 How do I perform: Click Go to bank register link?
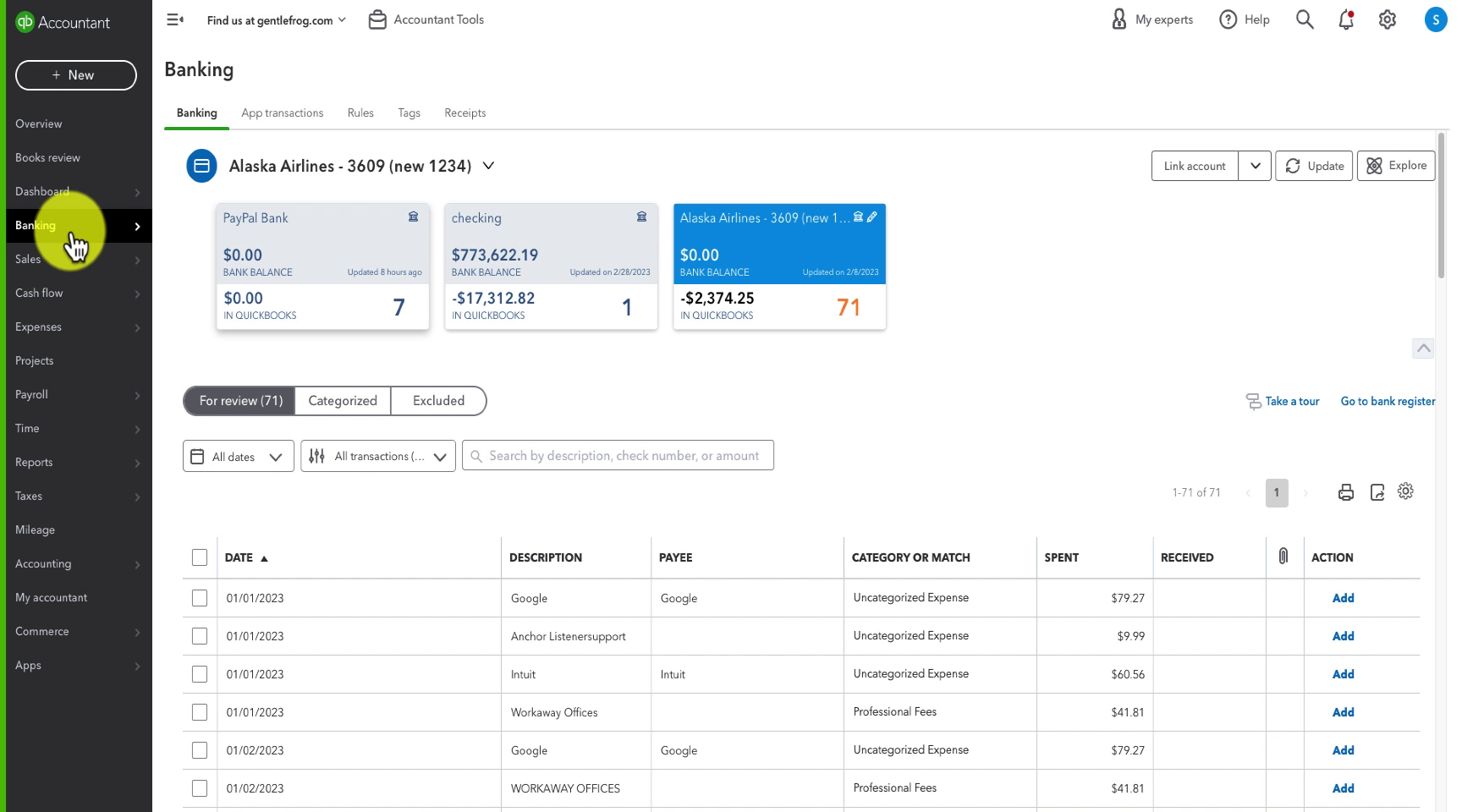pyautogui.click(x=1388, y=401)
